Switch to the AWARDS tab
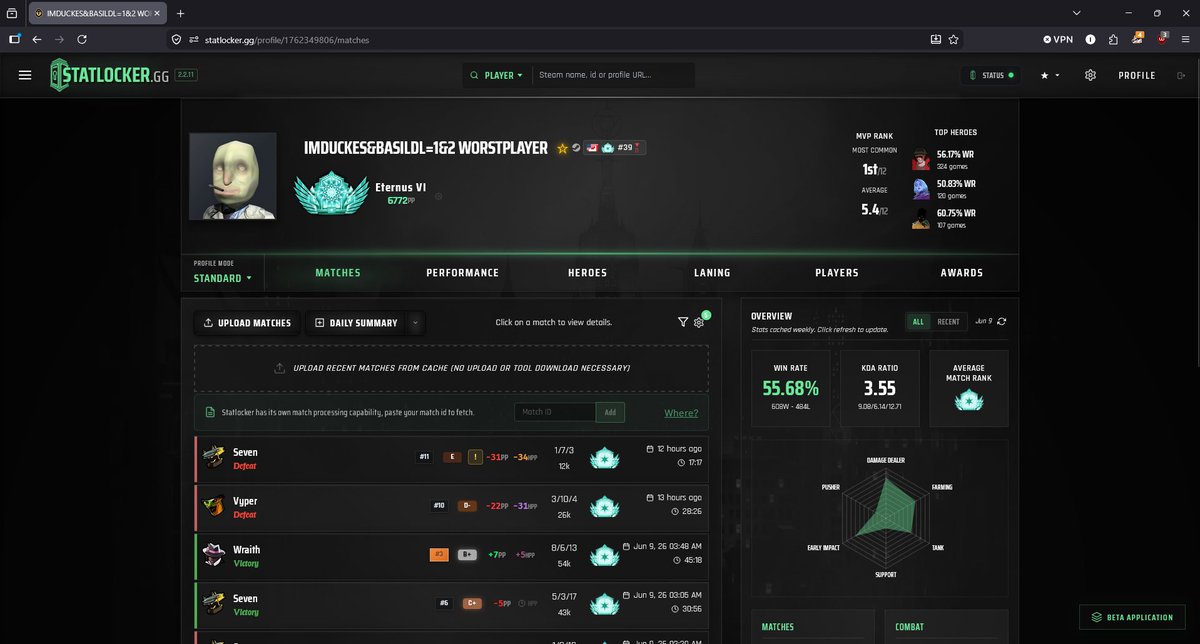The image size is (1200, 644). 962,272
